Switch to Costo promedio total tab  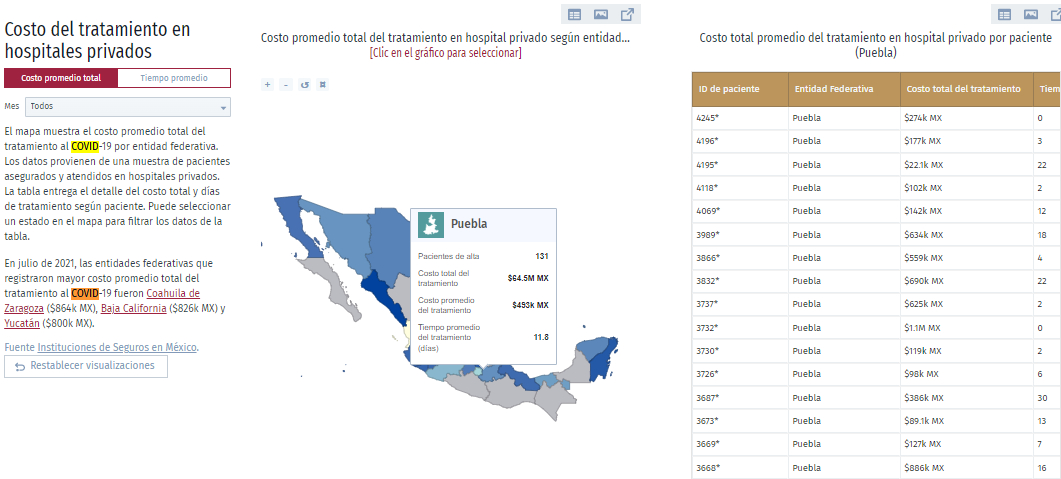pyautogui.click(x=61, y=78)
